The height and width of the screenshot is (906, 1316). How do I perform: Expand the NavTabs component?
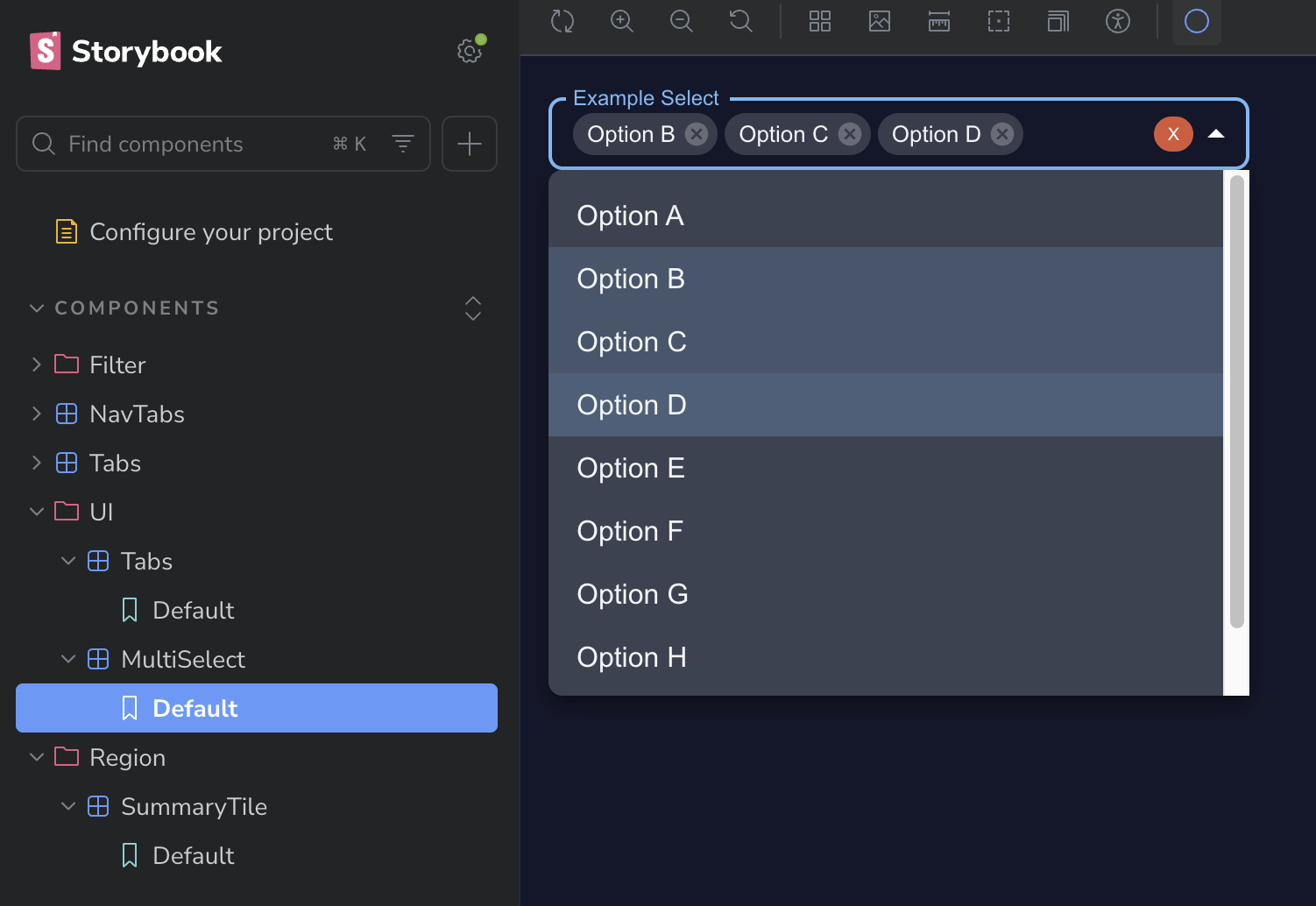[37, 414]
